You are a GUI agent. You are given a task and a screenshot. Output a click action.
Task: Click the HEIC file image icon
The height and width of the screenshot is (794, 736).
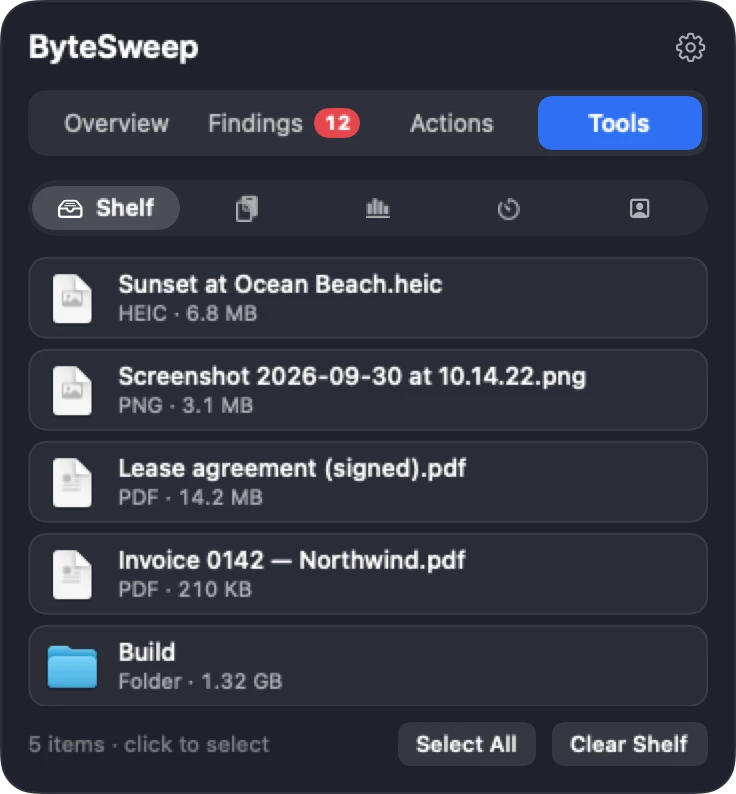pyautogui.click(x=72, y=298)
